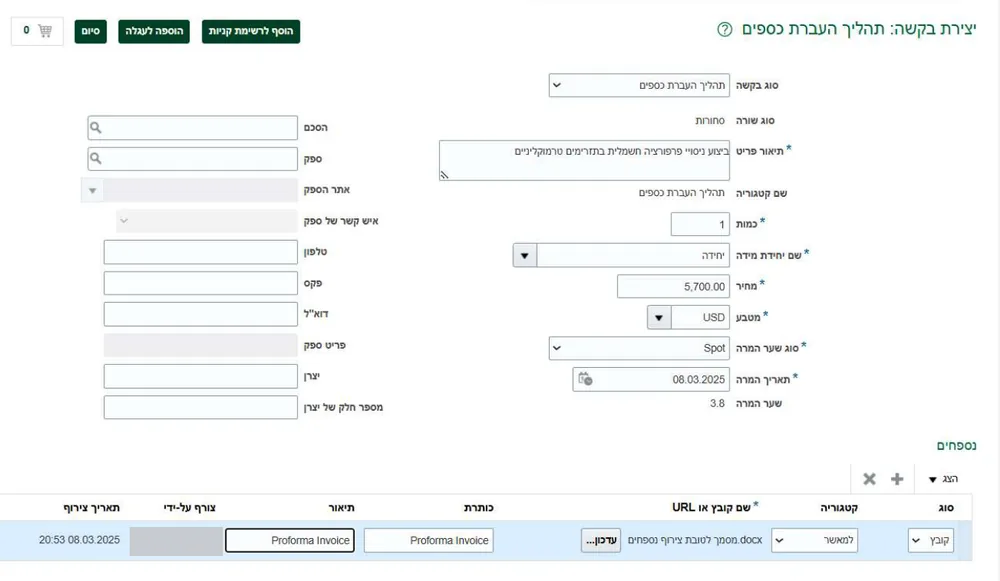Click the page title יצירת בקשה
Viewport: 1000px width, 581px height.
858,29
